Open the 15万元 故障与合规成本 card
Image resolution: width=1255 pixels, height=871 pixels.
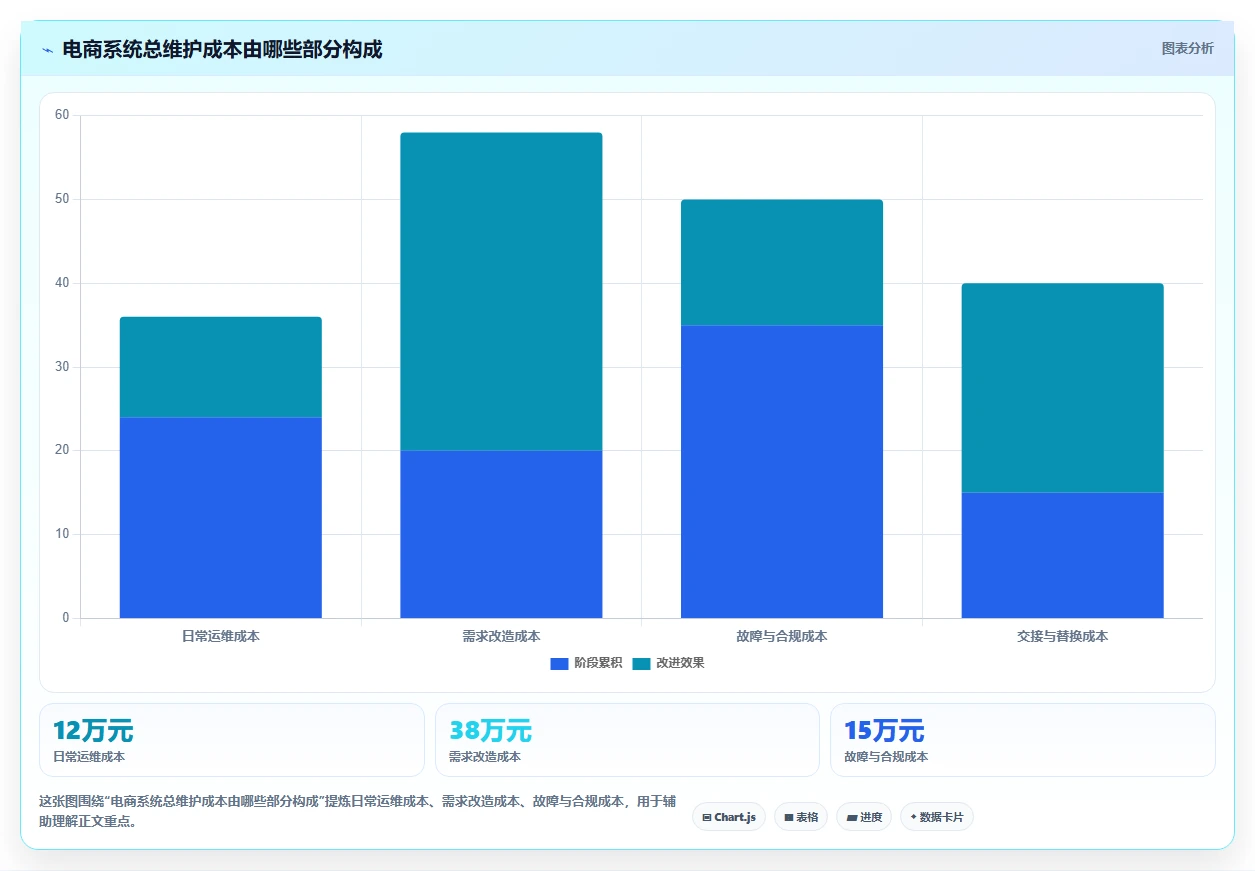(x=1023, y=740)
